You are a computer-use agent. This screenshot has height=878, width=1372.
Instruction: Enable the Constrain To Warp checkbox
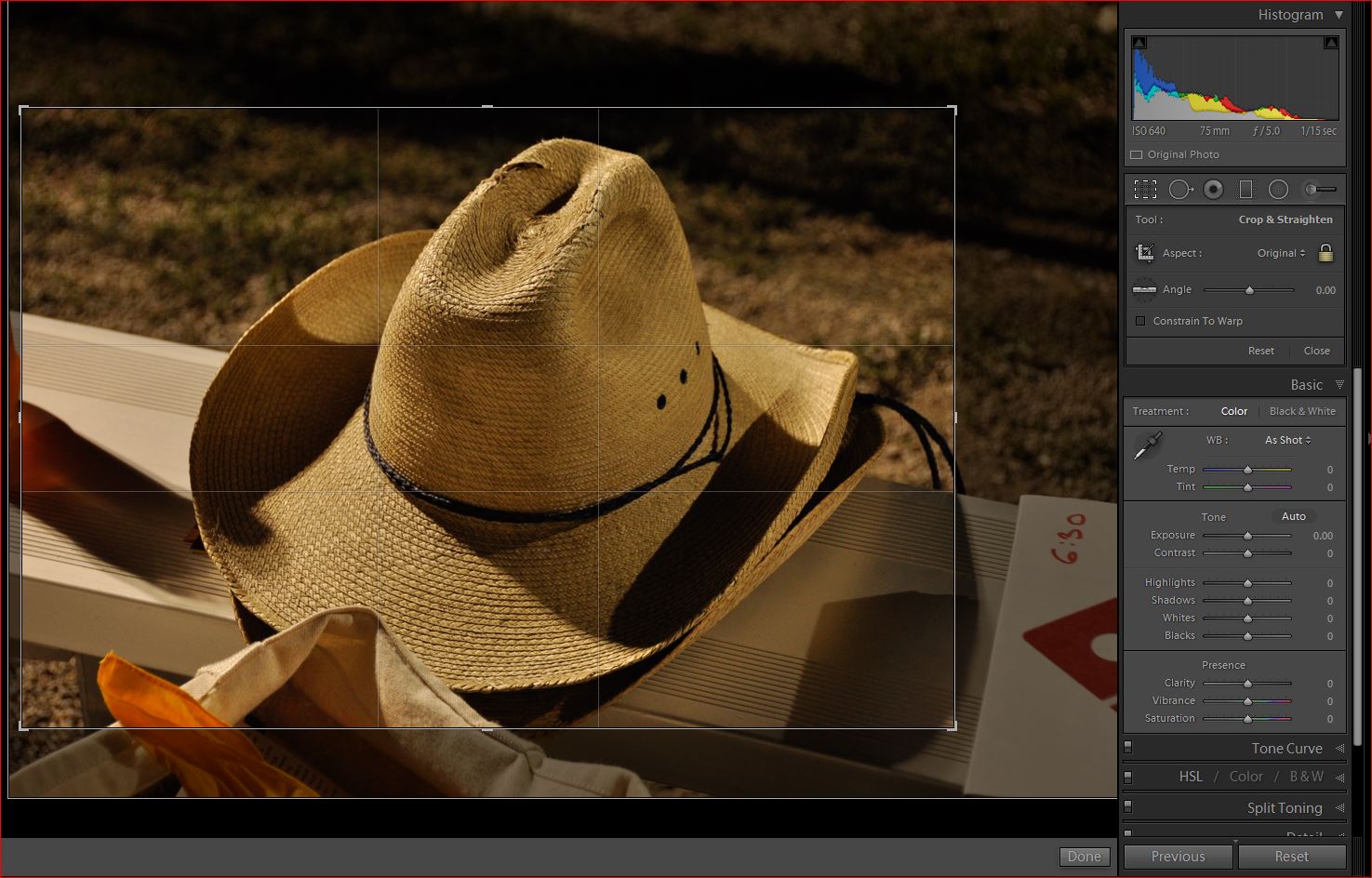pos(1140,321)
